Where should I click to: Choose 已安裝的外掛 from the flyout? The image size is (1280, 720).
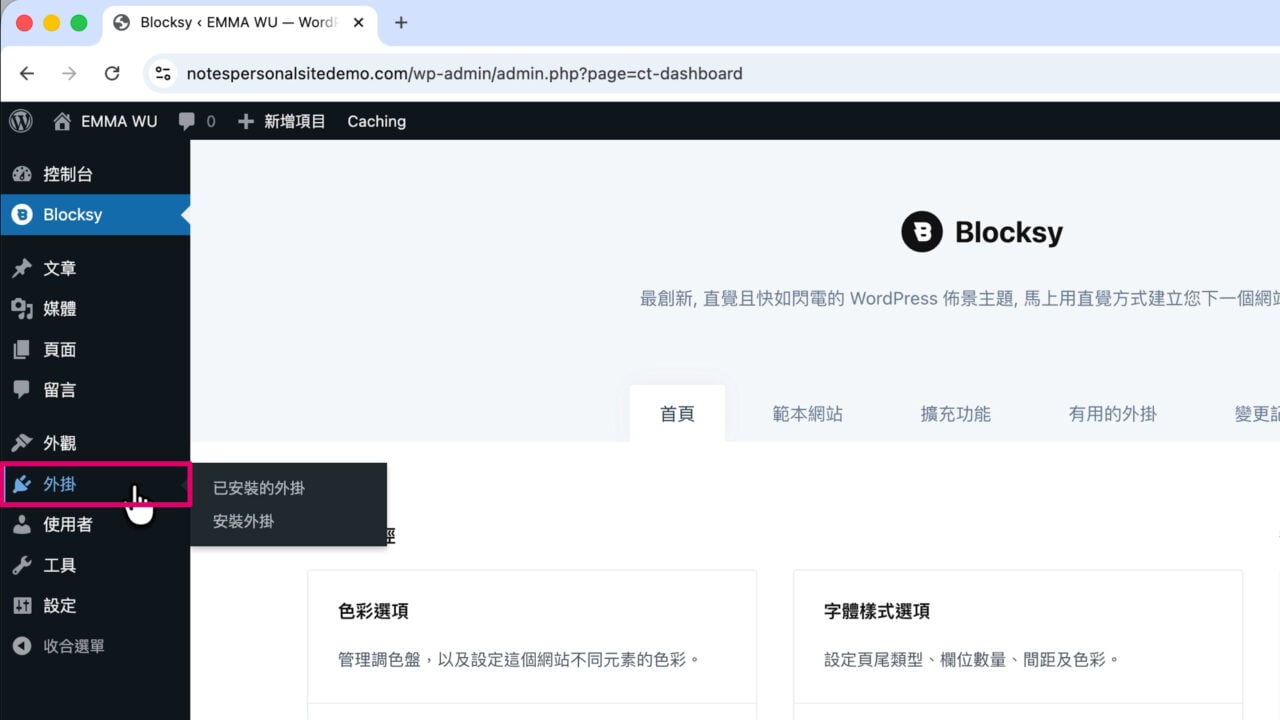tap(259, 488)
